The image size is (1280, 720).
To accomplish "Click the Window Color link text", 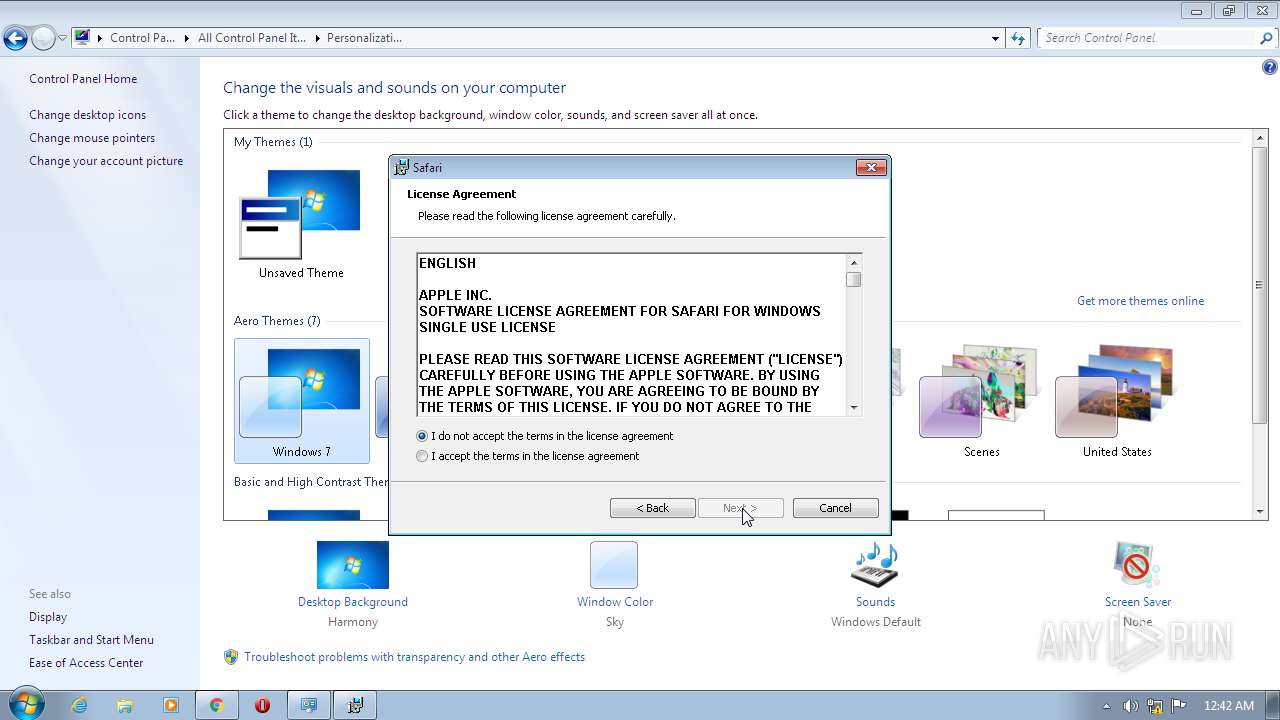I will pyautogui.click(x=615, y=602).
